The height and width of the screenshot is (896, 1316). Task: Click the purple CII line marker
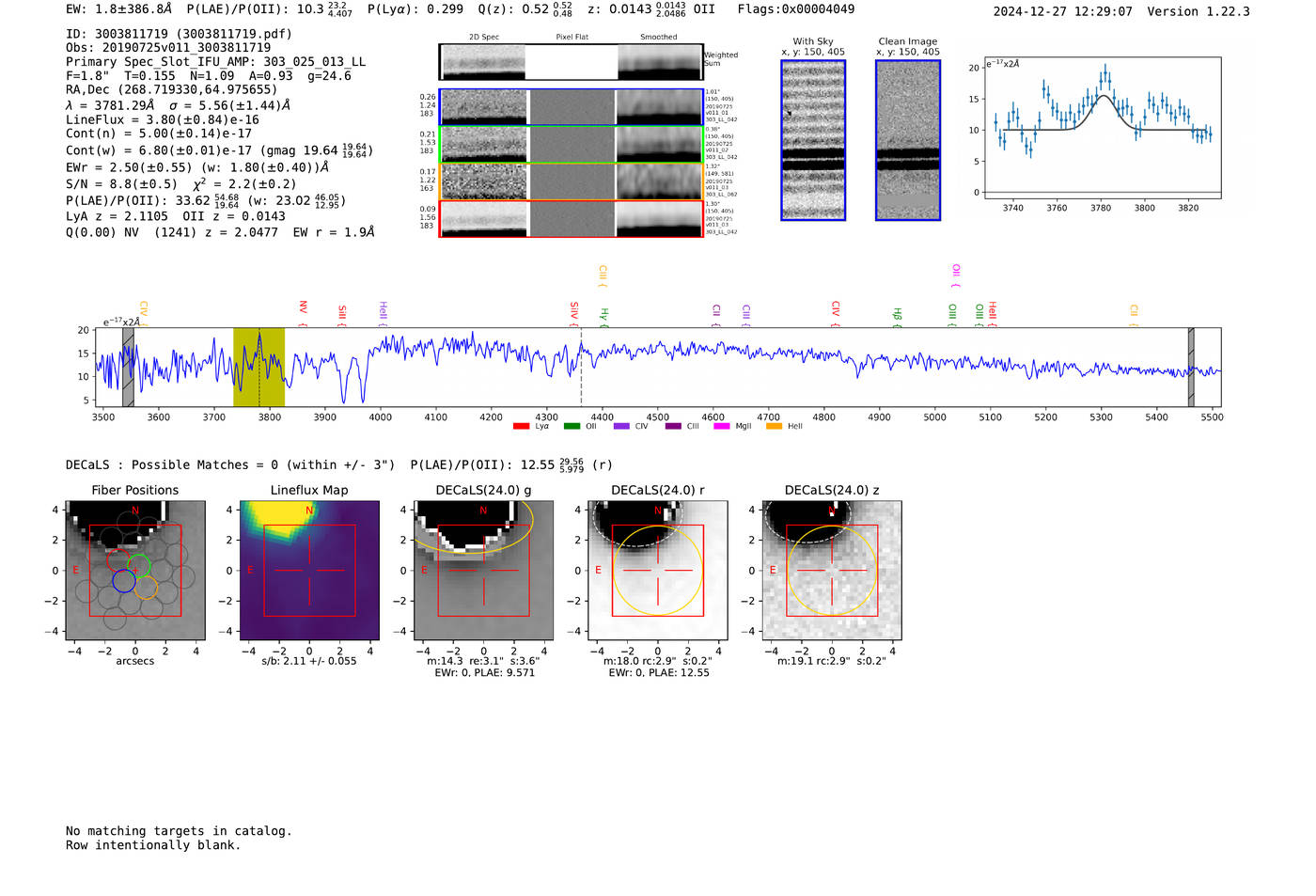[715, 315]
